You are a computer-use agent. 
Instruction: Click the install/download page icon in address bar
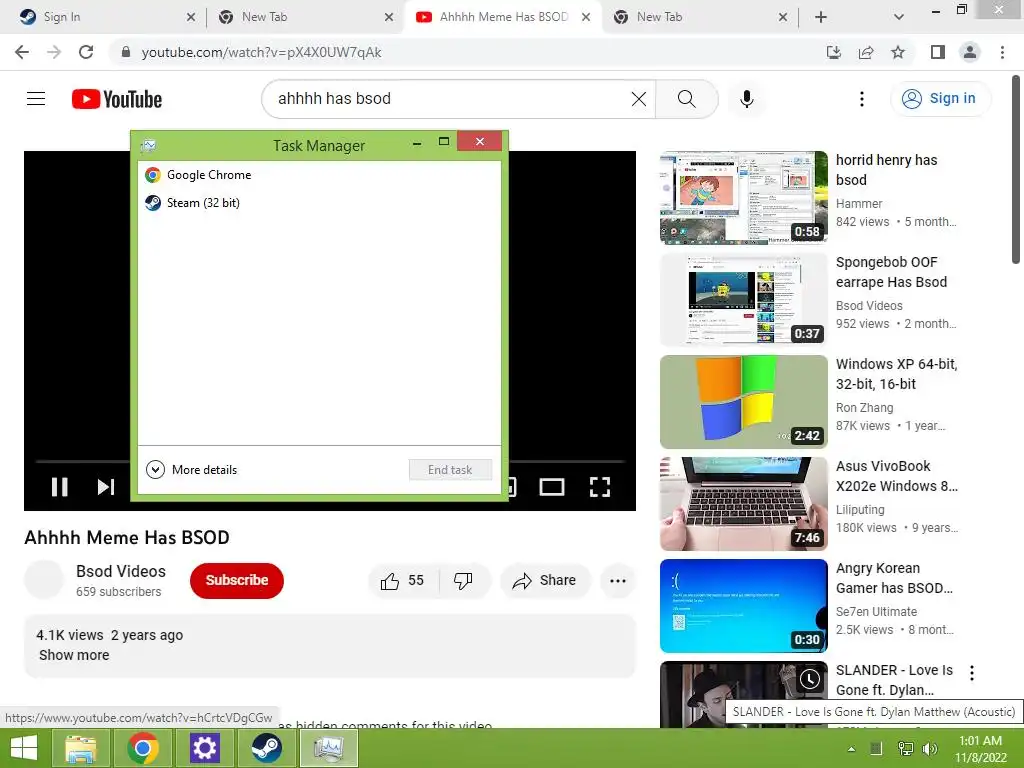click(x=833, y=52)
